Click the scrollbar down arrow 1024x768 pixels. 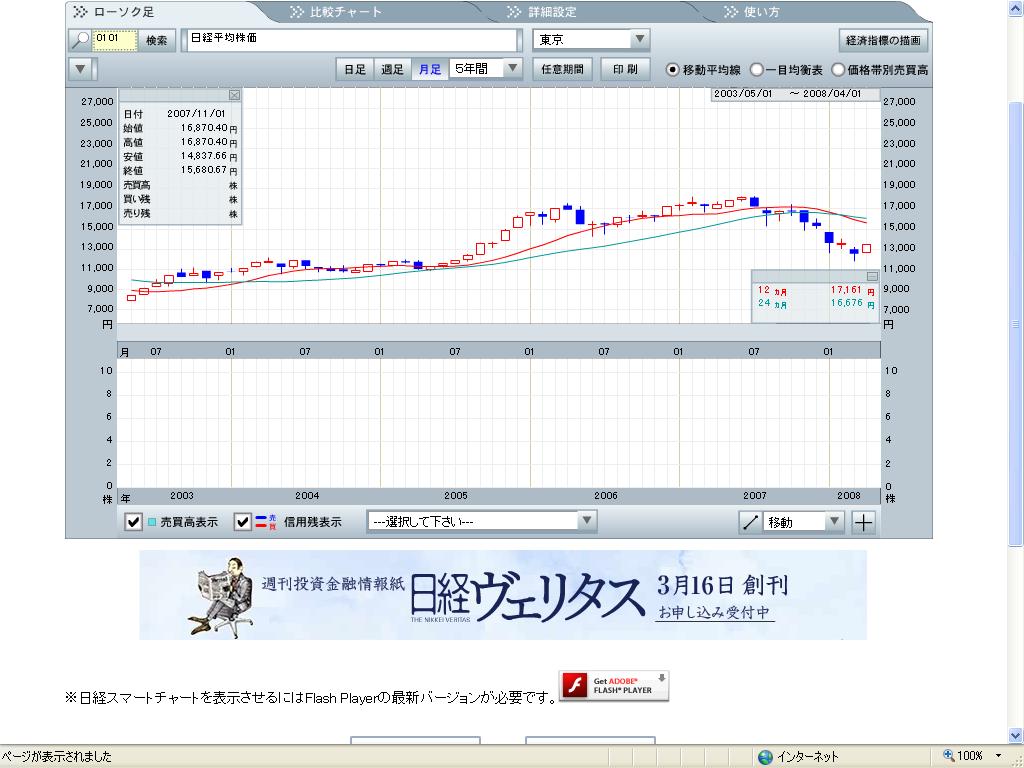click(1016, 735)
